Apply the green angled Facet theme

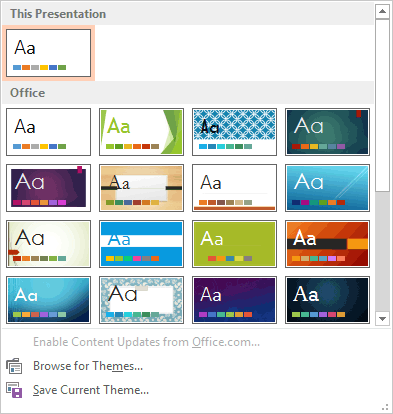click(141, 132)
